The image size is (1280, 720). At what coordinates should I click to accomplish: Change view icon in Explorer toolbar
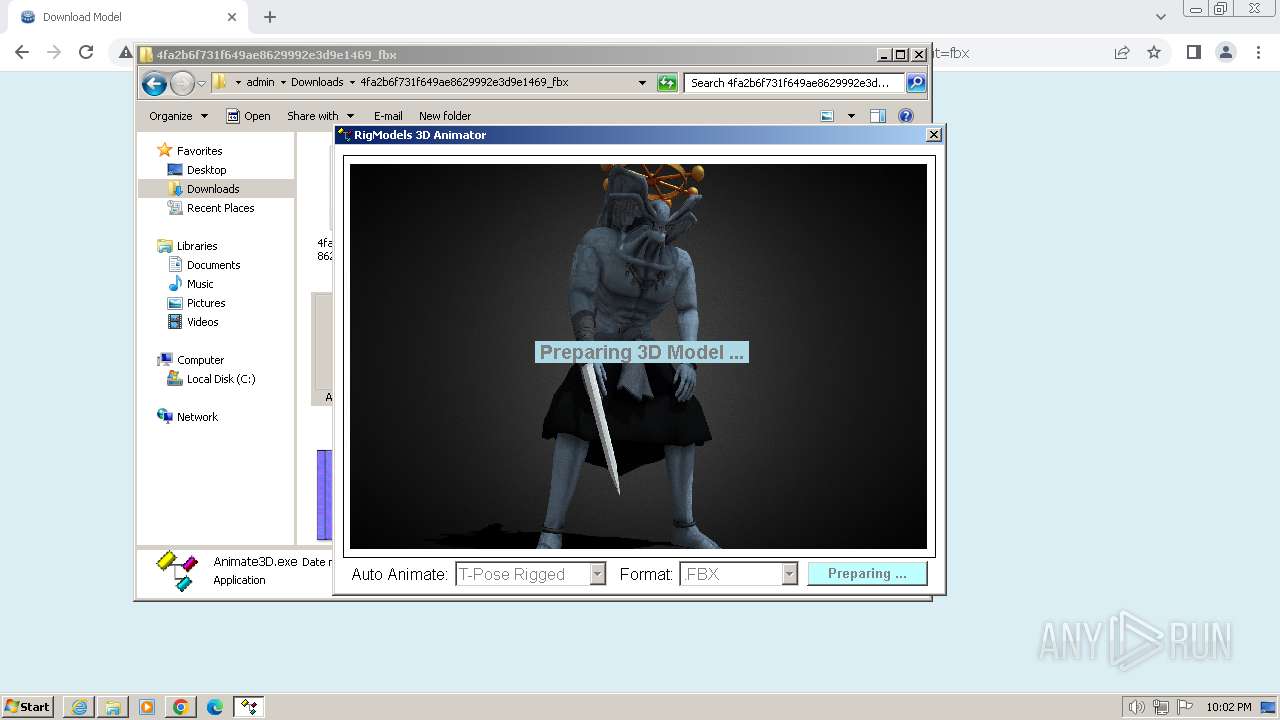pyautogui.click(x=827, y=116)
